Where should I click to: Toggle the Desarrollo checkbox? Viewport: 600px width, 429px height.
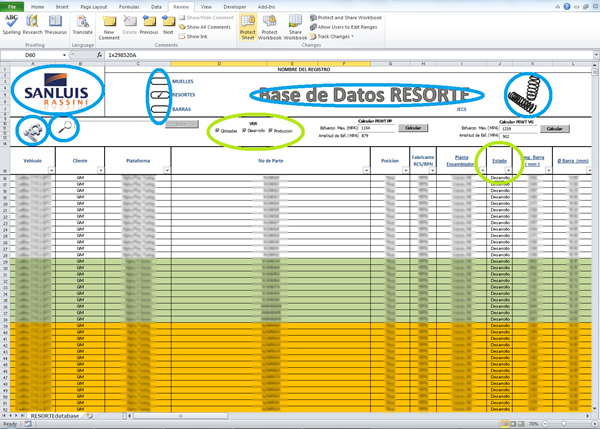(244, 130)
